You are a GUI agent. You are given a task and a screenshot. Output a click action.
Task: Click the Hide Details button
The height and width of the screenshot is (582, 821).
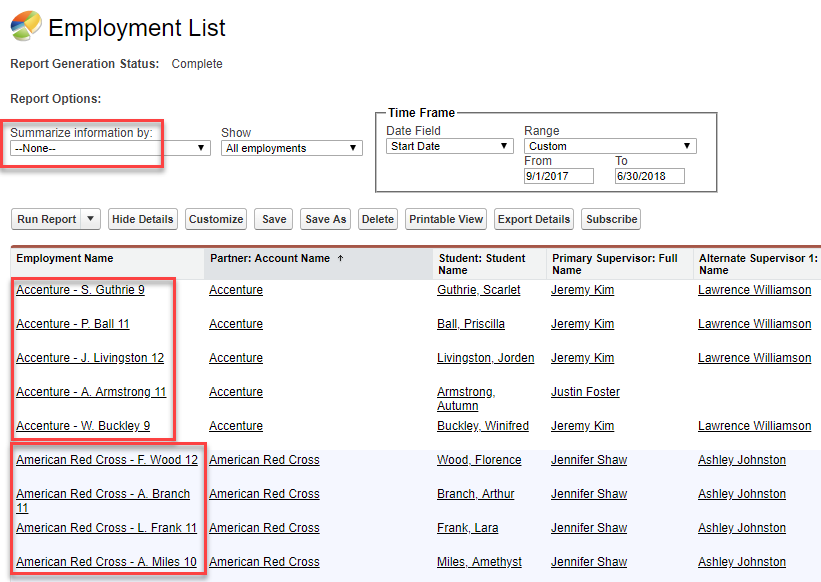(x=142, y=219)
